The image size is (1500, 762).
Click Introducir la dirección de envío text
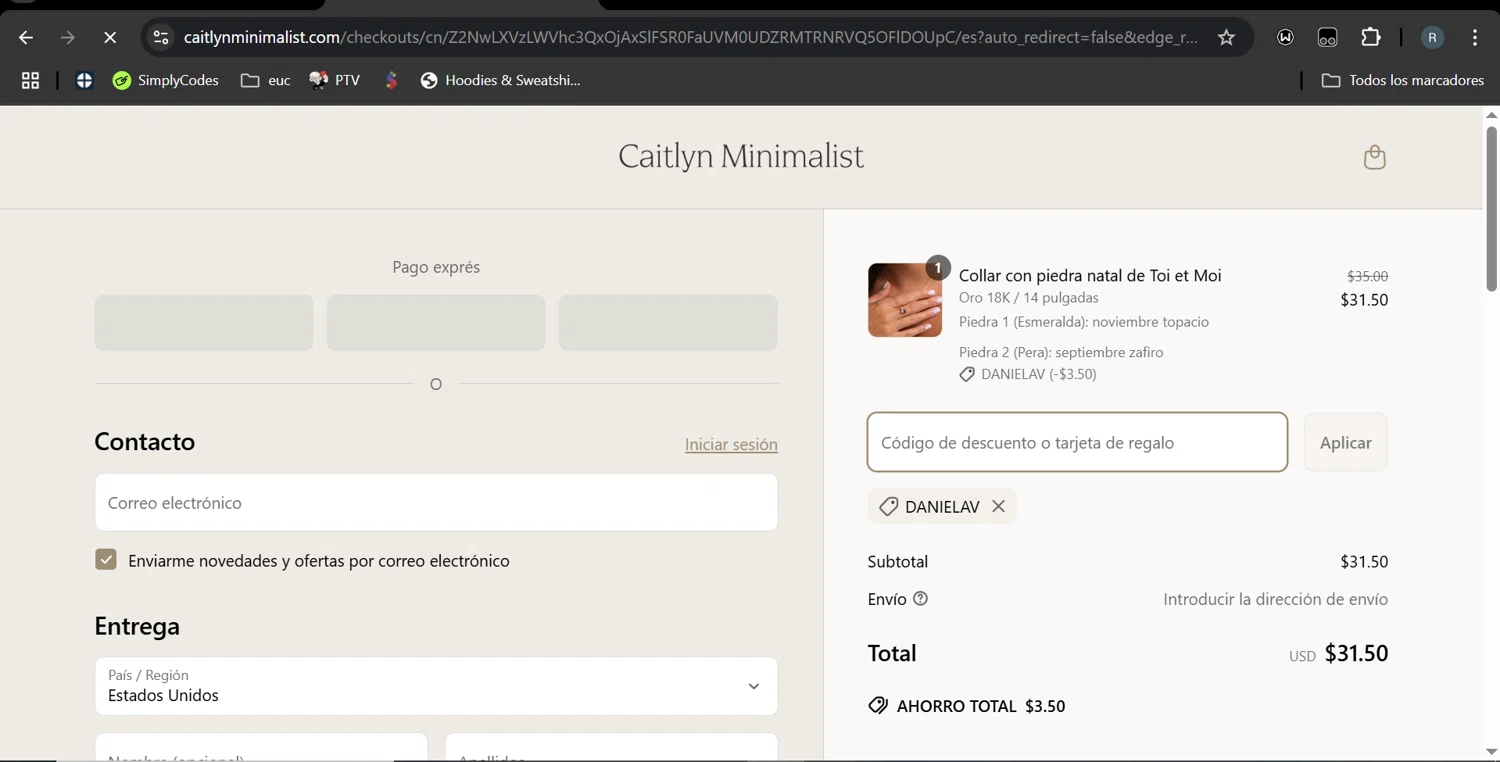click(x=1275, y=599)
